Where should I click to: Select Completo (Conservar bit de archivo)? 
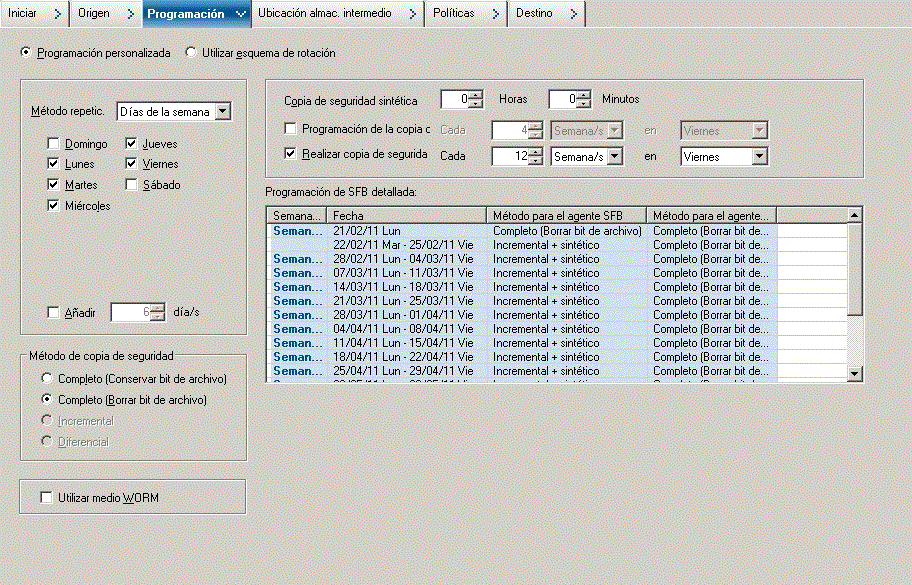click(46, 379)
